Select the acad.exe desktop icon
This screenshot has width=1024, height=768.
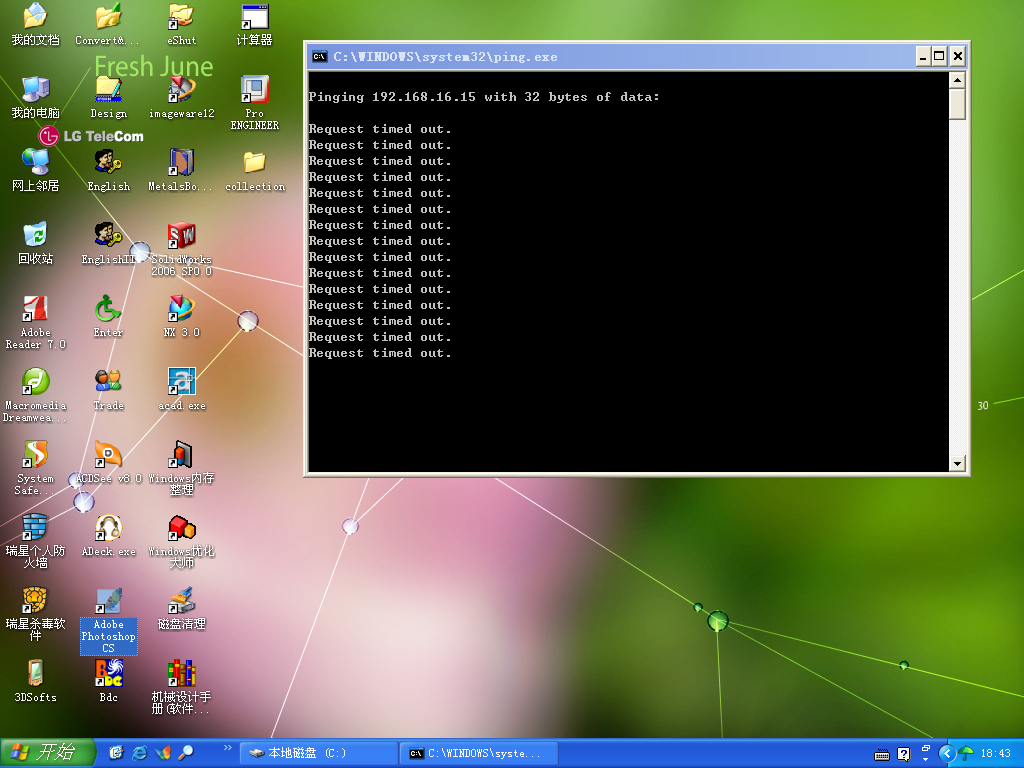pyautogui.click(x=181, y=382)
